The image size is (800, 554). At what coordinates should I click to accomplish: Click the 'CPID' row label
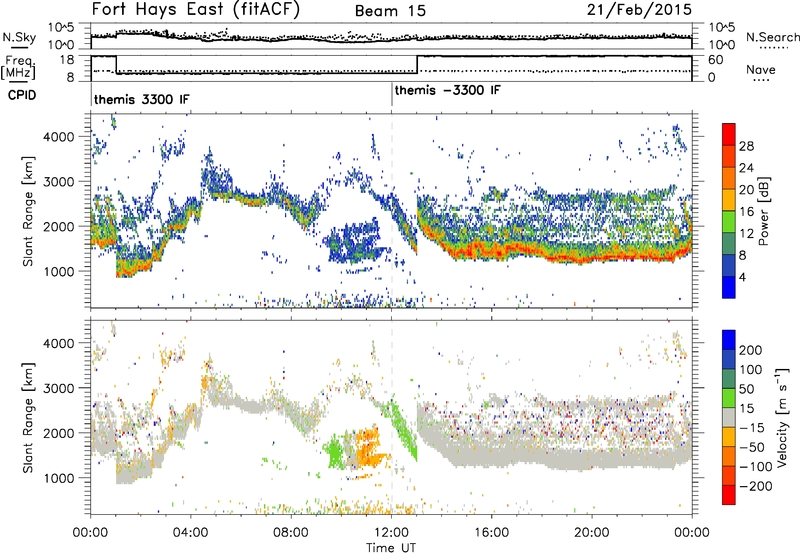[22, 95]
